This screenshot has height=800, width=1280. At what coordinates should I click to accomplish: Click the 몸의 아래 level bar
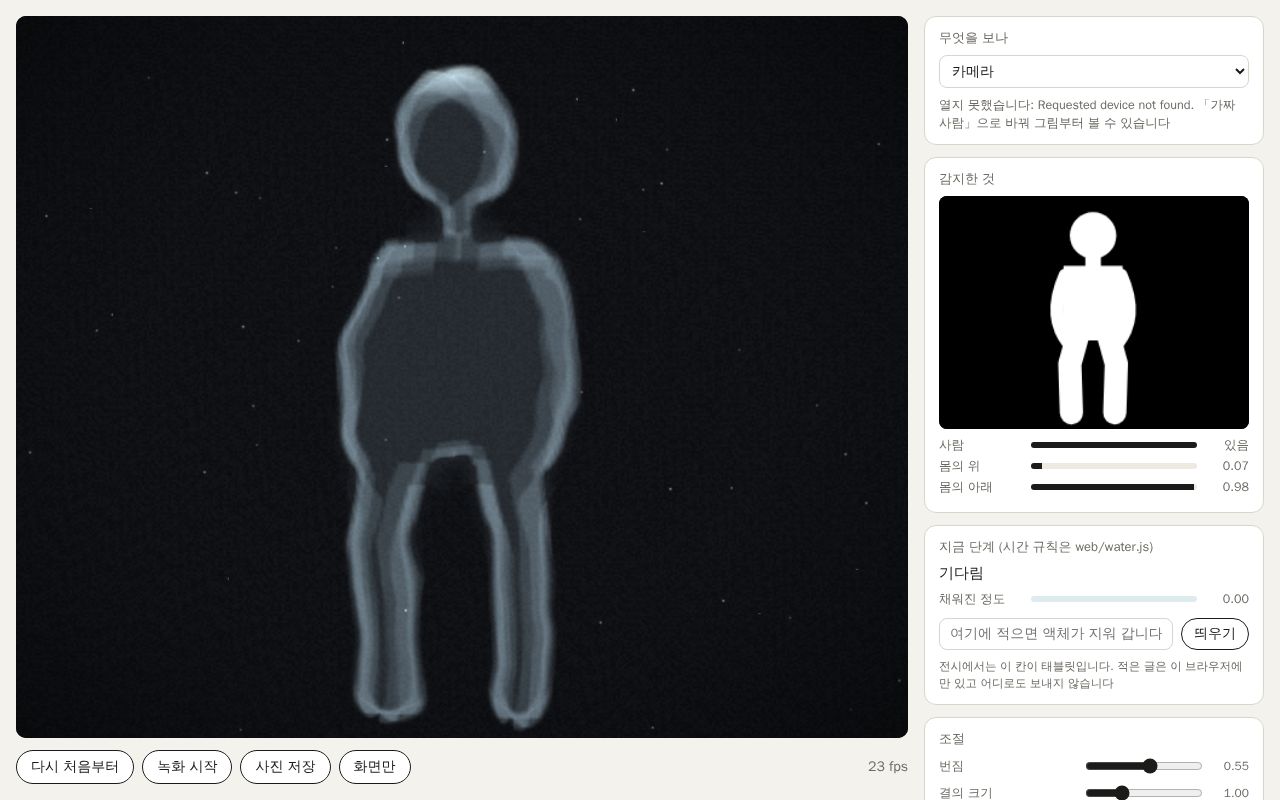point(1114,487)
